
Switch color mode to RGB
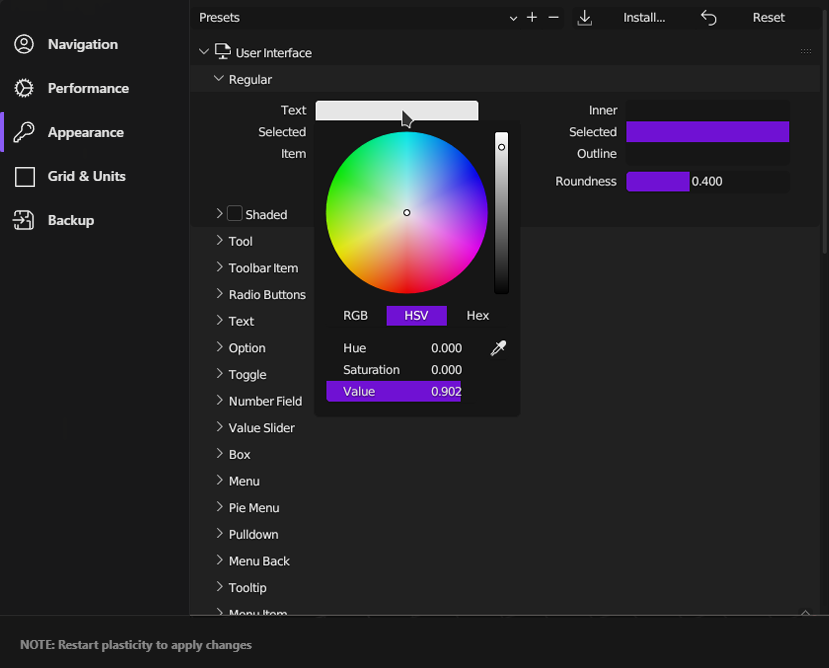[355, 316]
